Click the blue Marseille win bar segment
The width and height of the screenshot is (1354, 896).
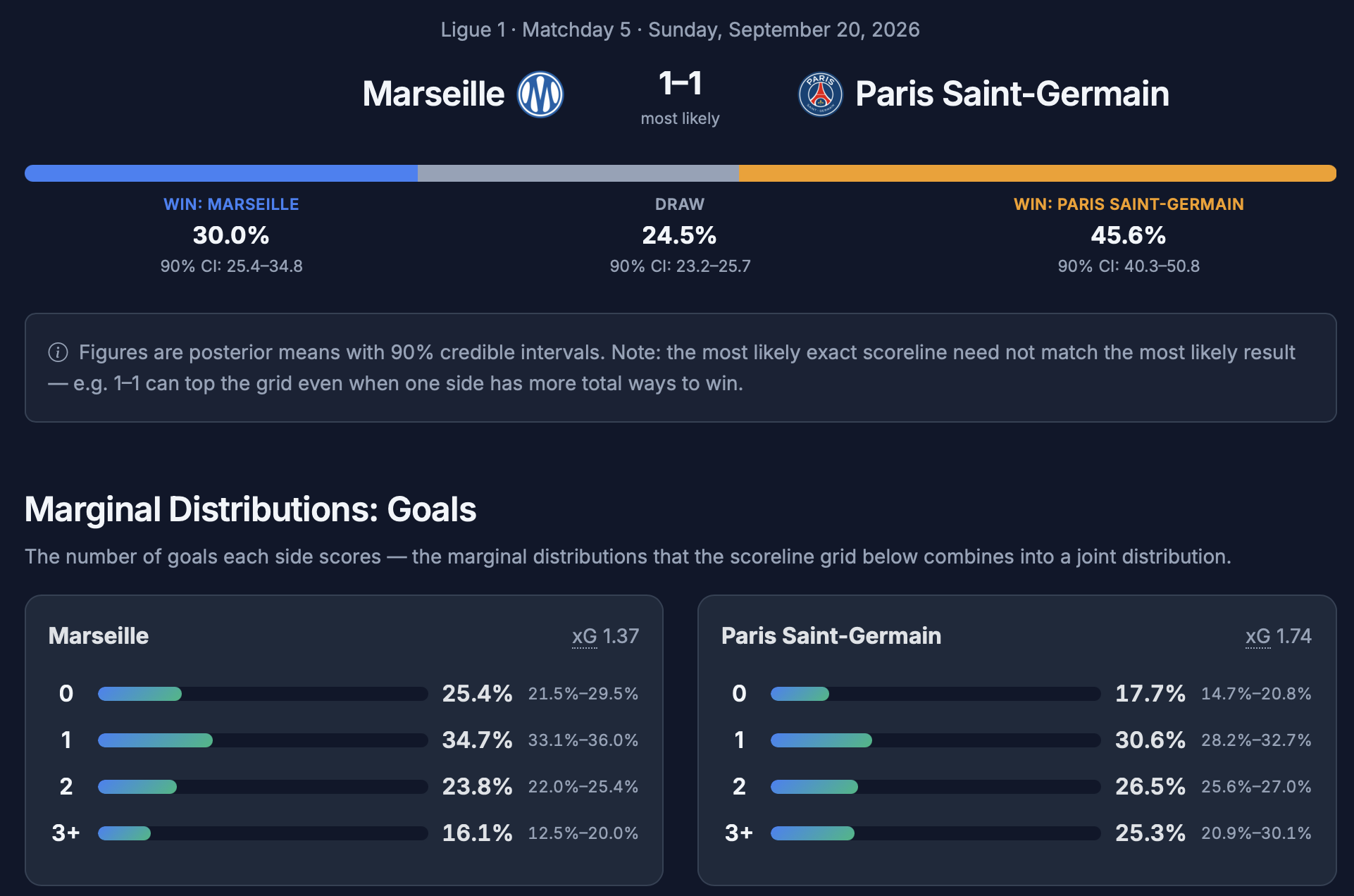coord(221,173)
